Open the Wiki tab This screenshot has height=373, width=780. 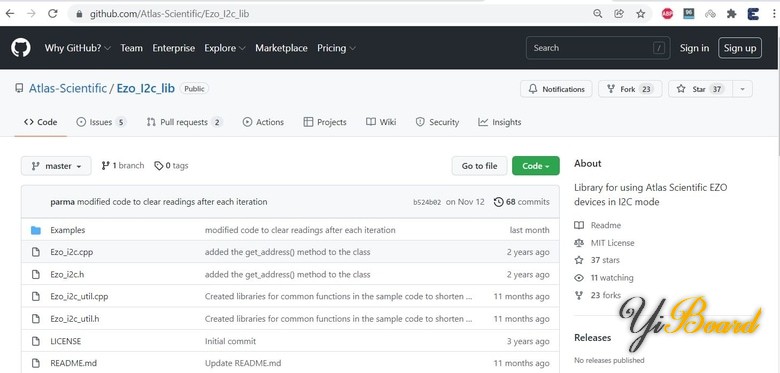[x=381, y=122]
